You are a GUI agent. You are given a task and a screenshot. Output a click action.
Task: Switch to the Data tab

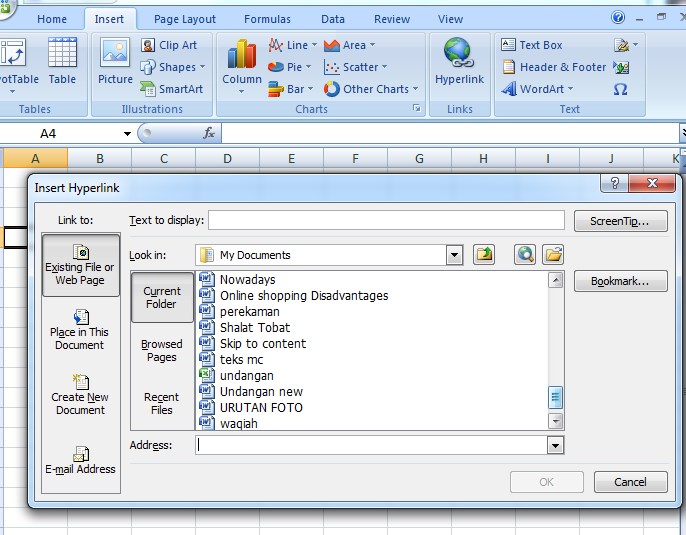pyautogui.click(x=333, y=19)
